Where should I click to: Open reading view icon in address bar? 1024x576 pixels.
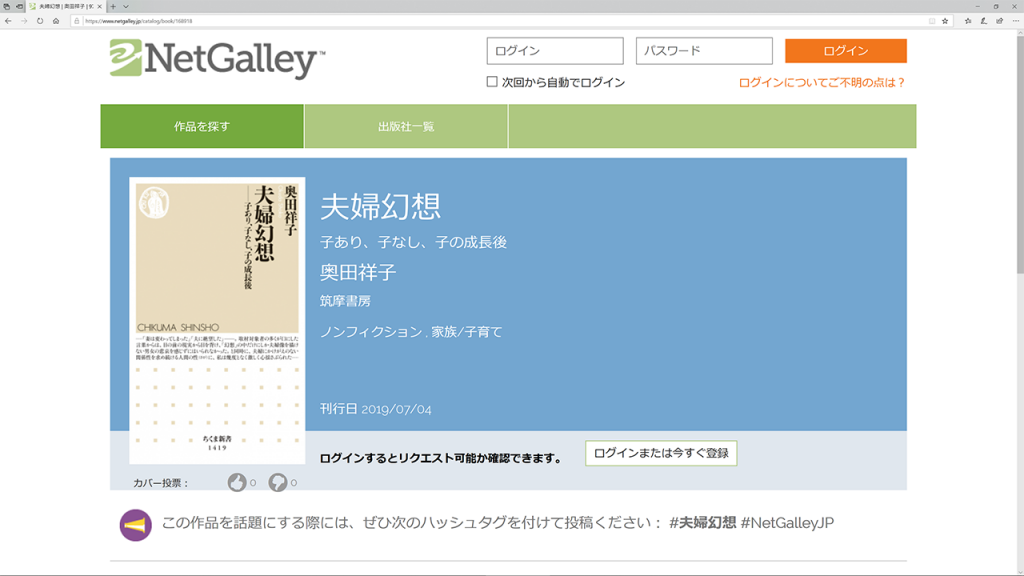pyautogui.click(x=932, y=20)
